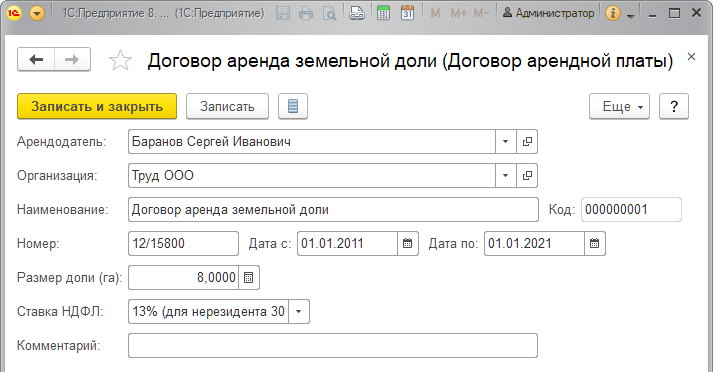Click the 1C application logo icon
Image resolution: width=713 pixels, height=372 pixels.
pyautogui.click(x=14, y=13)
